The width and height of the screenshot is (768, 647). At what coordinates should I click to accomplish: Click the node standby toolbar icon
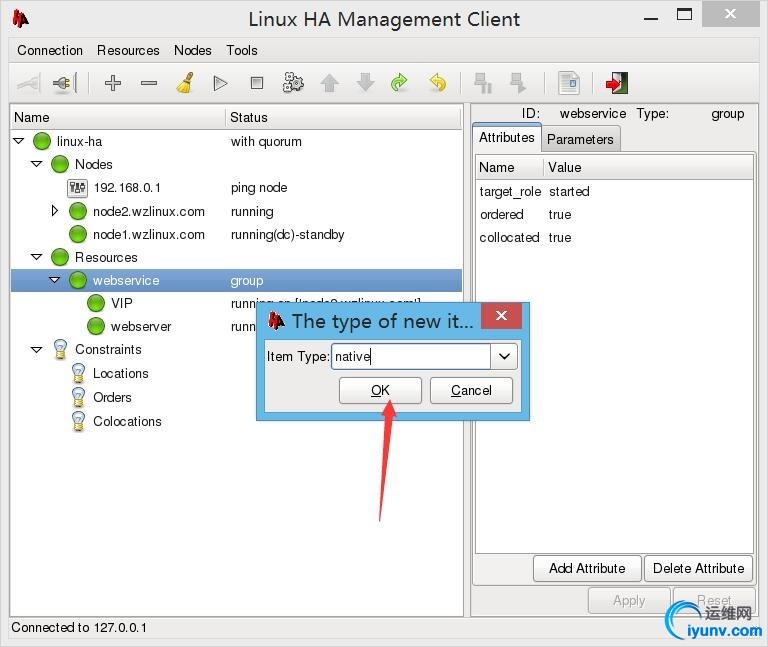click(483, 83)
